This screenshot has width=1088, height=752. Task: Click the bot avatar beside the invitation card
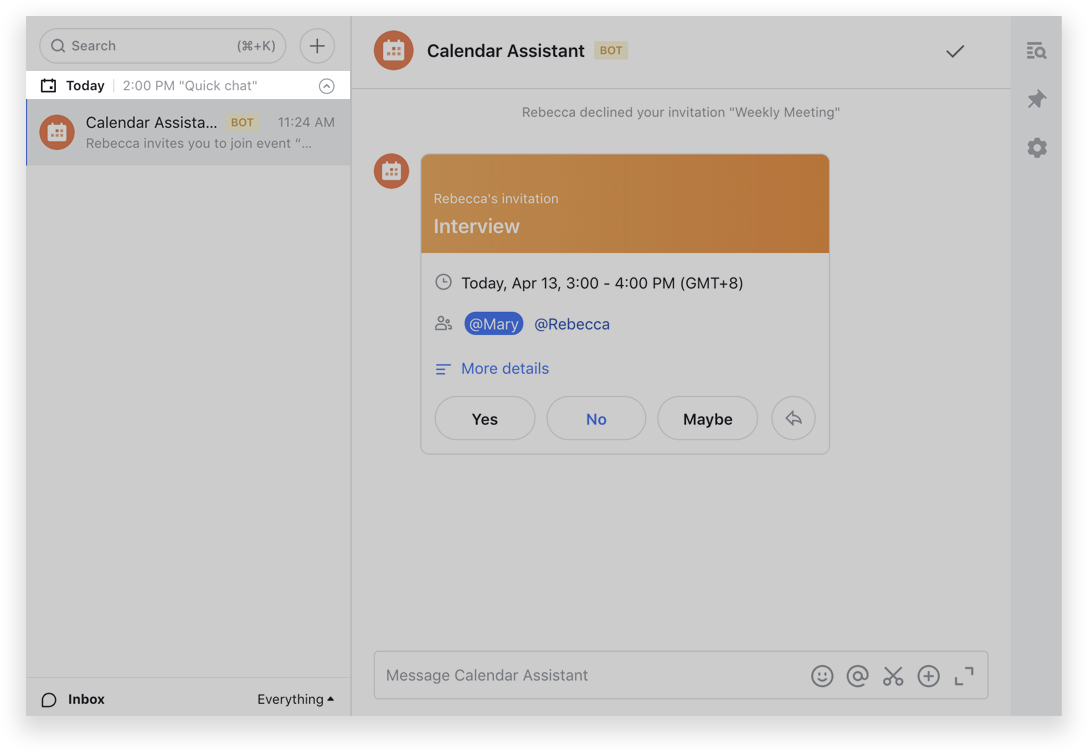click(391, 171)
